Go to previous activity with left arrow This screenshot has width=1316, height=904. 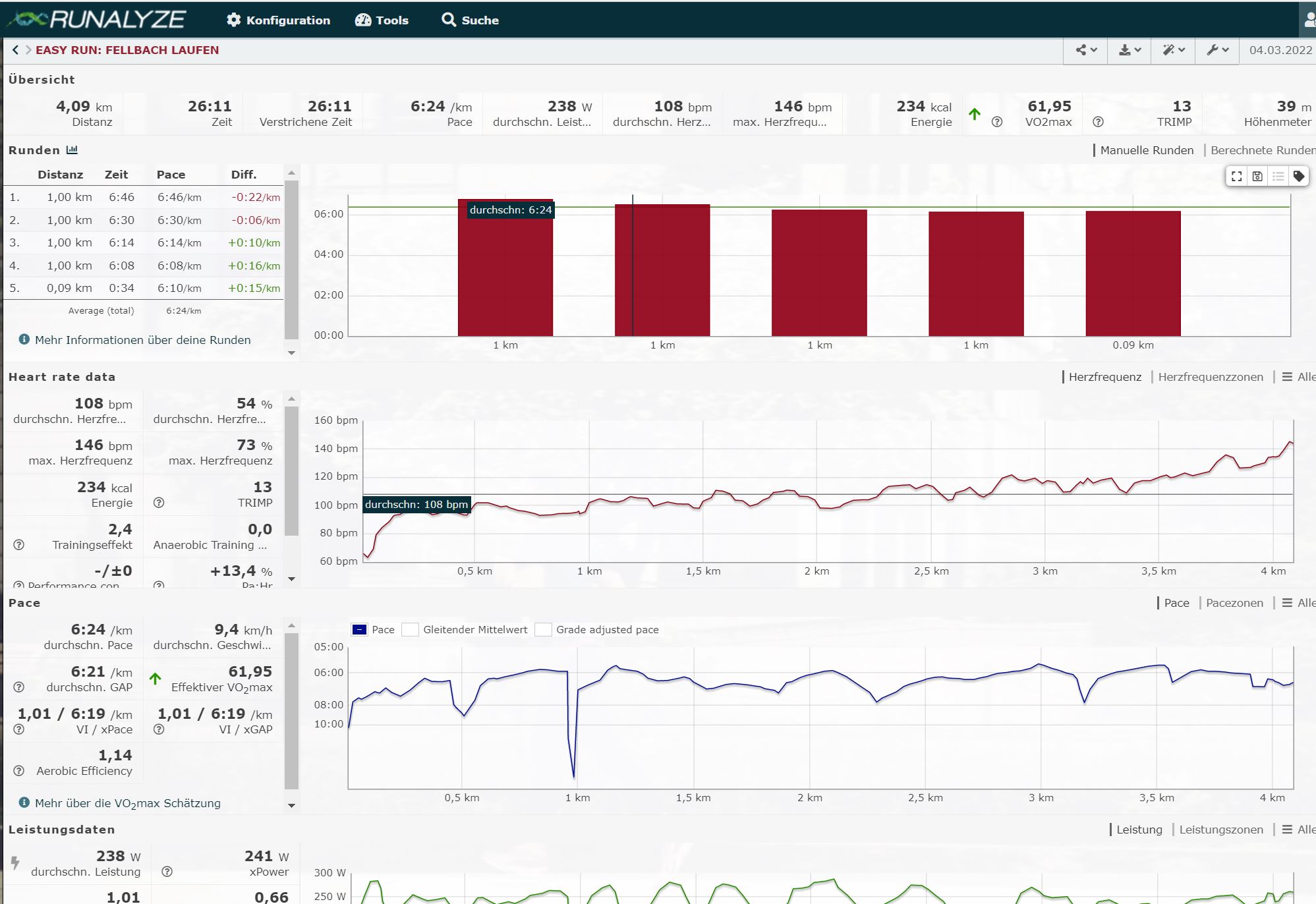pos(15,50)
